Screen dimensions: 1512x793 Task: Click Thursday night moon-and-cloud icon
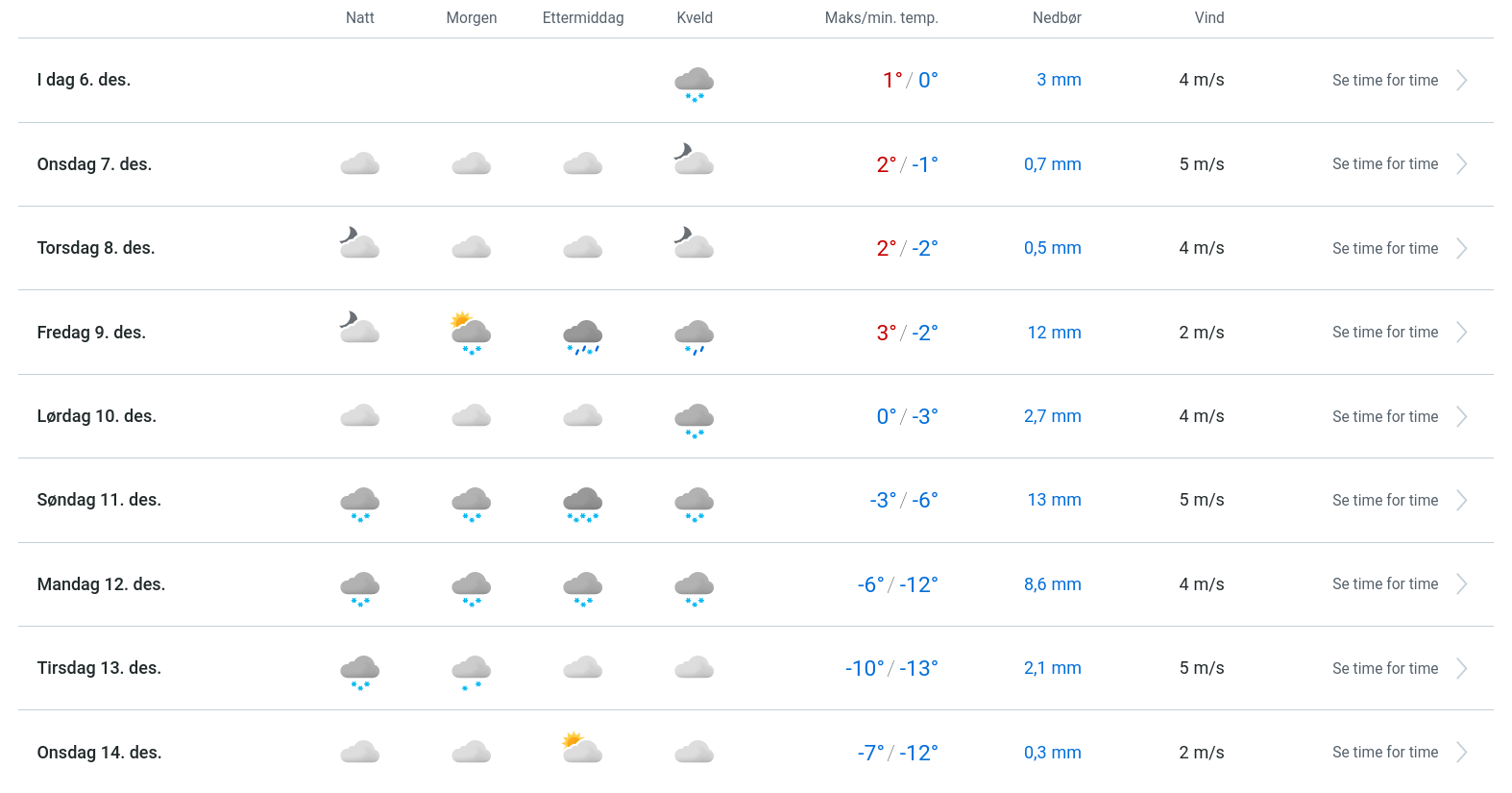pyautogui.click(x=359, y=244)
